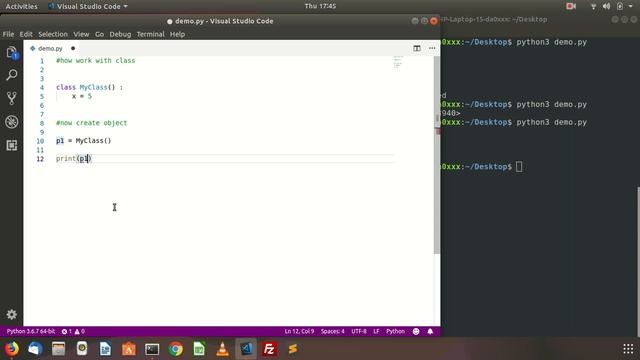The height and width of the screenshot is (360, 640).
Task: Open the Go menu
Action: click(x=99, y=34)
